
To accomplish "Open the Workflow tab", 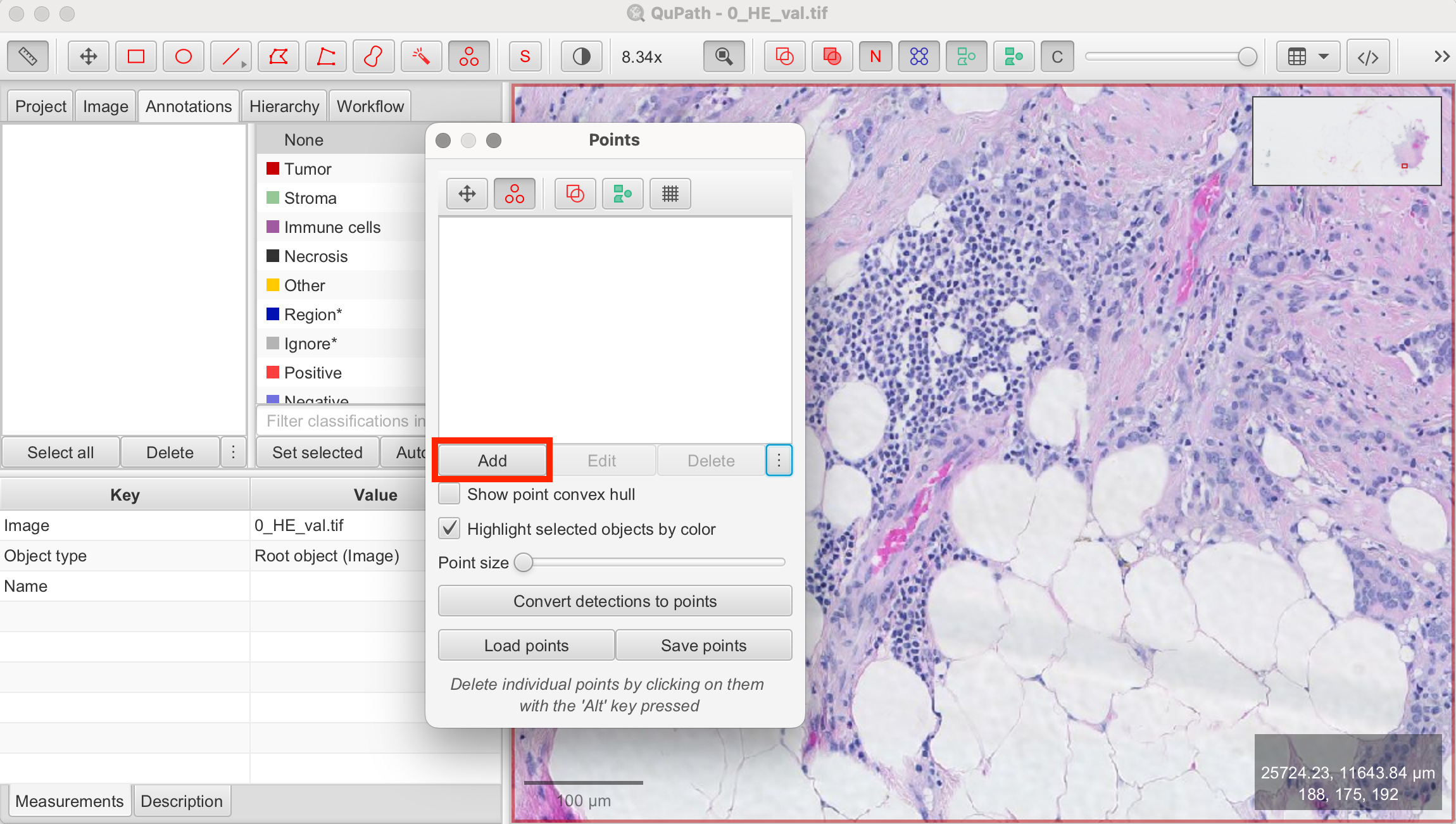I will [370, 106].
